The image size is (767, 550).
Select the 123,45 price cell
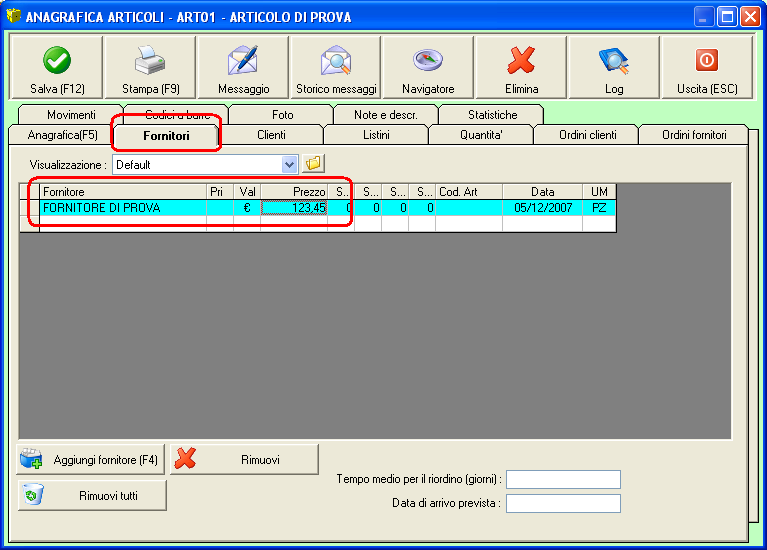(x=294, y=207)
